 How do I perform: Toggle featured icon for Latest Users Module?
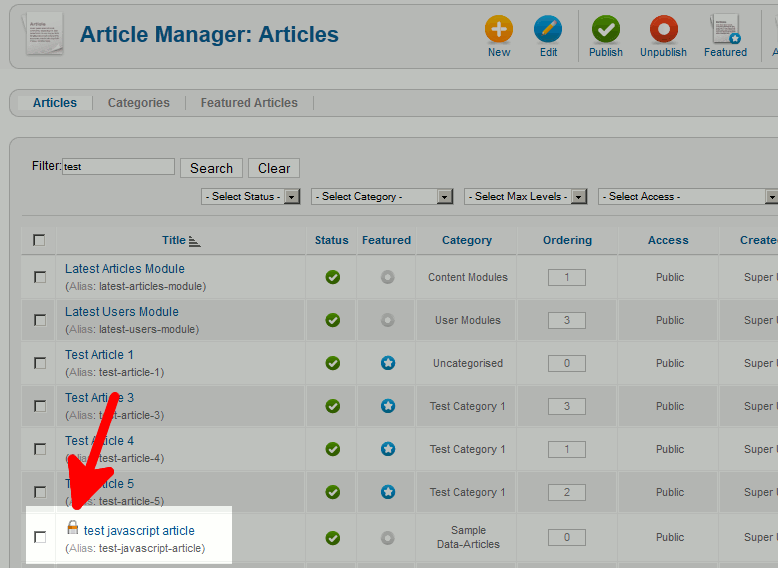pyautogui.click(x=388, y=320)
